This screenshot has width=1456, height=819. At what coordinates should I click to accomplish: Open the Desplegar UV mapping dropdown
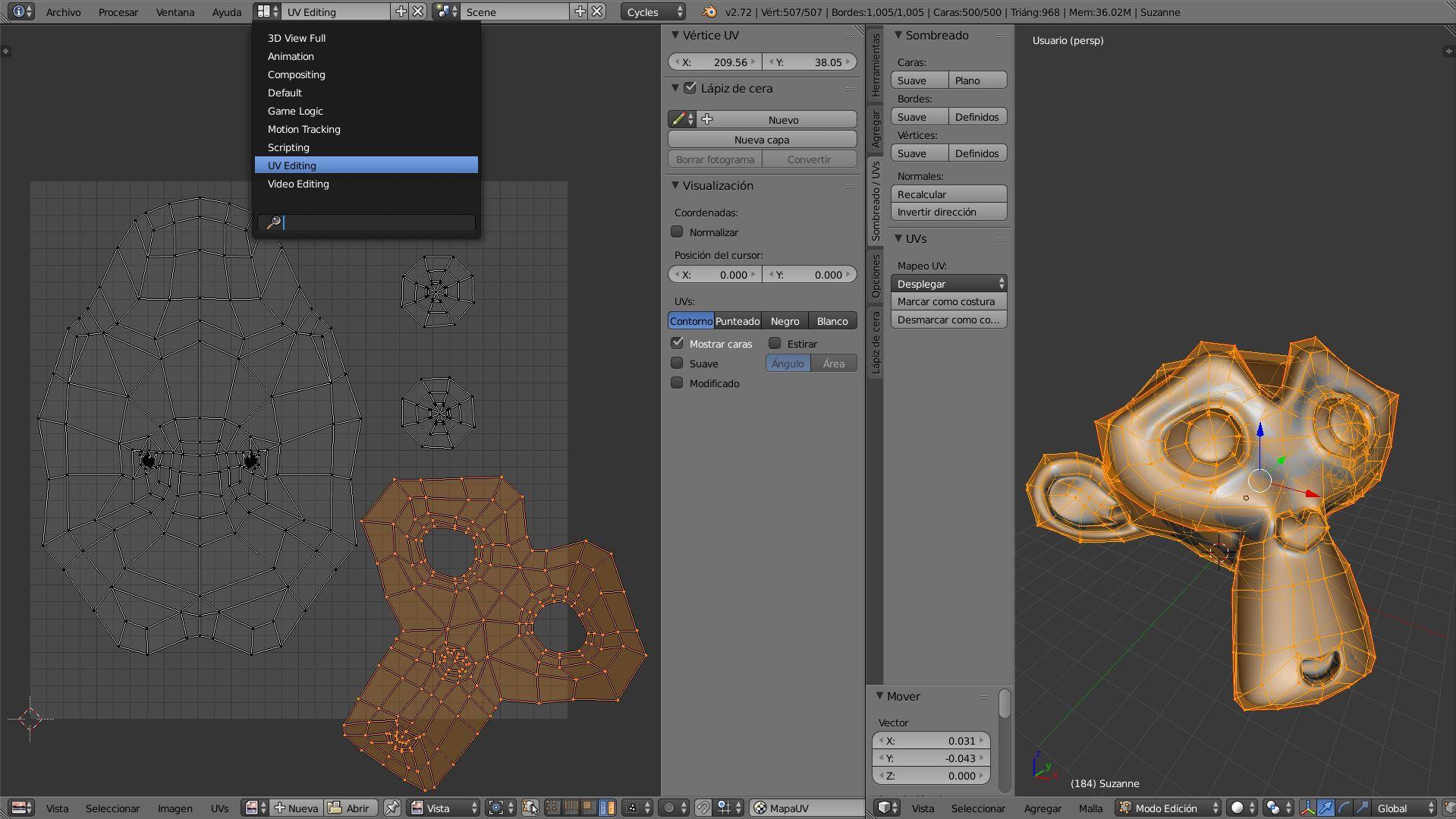[x=948, y=283]
